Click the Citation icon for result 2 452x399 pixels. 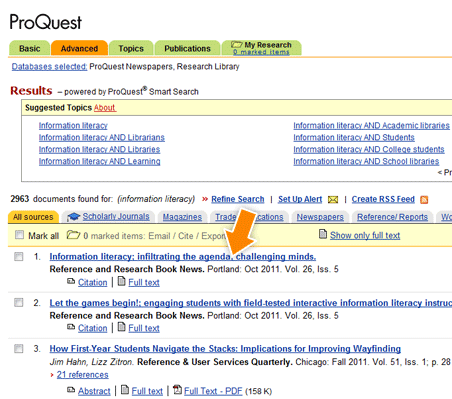(x=71, y=327)
